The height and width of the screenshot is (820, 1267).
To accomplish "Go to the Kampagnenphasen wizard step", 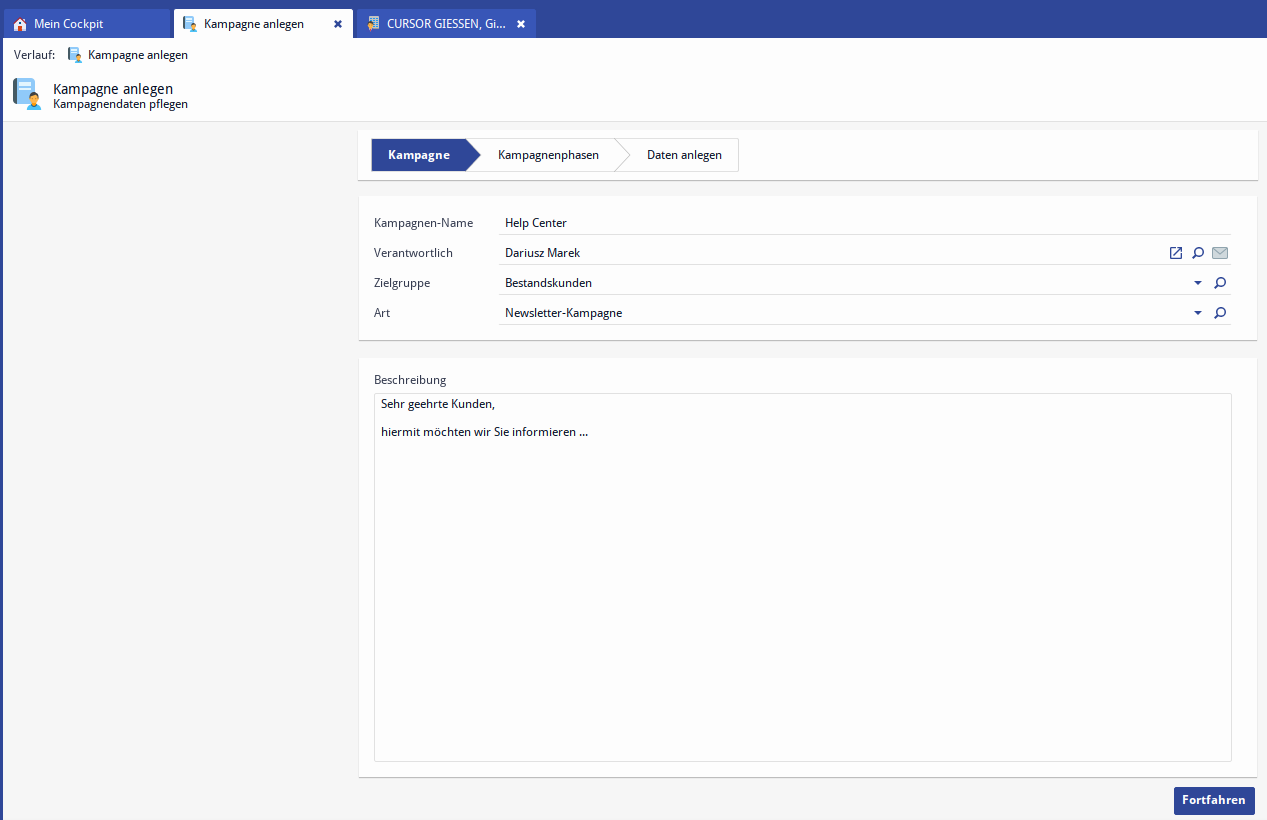I will [548, 155].
